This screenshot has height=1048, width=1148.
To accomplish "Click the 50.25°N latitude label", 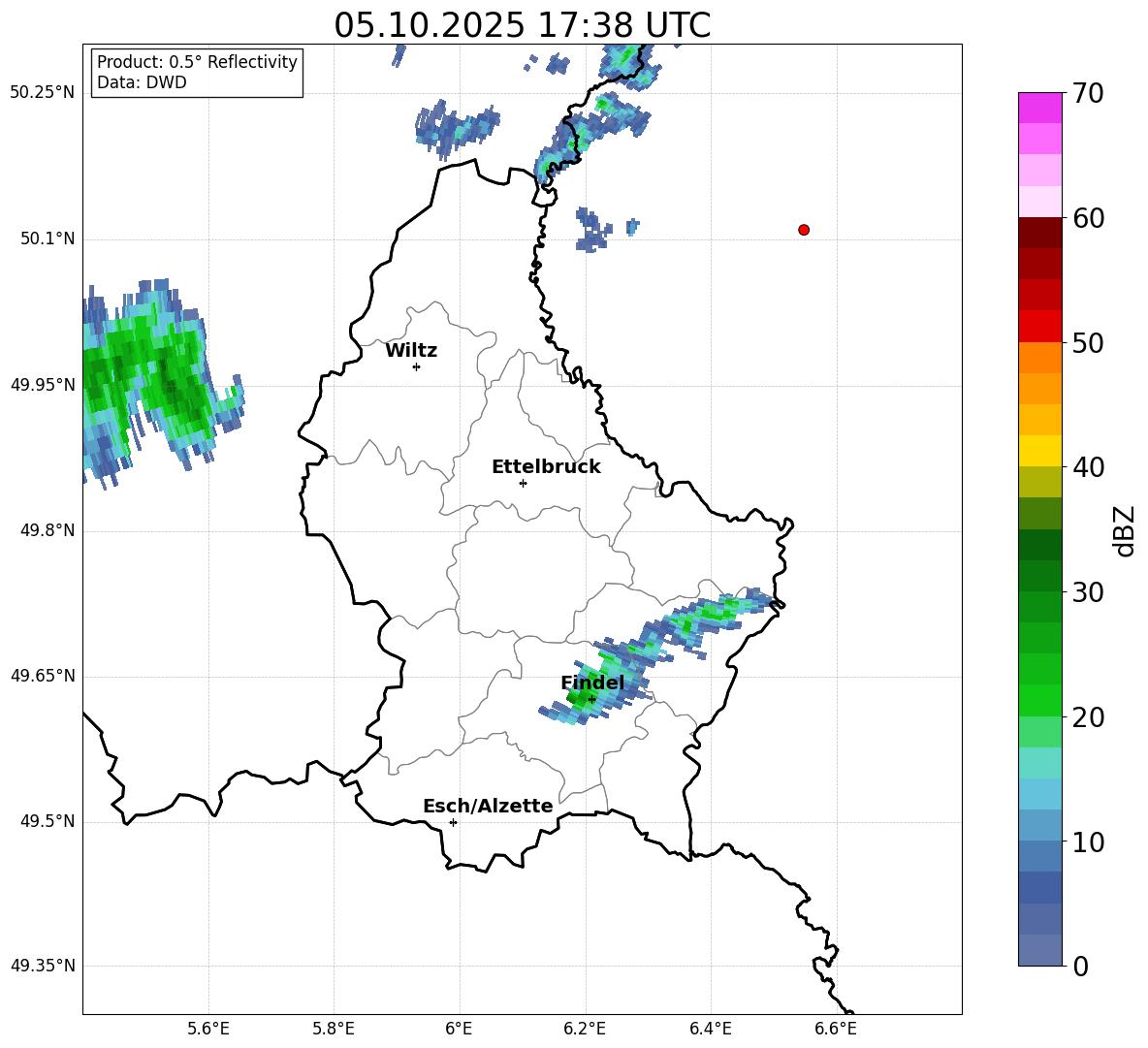I will tap(43, 93).
